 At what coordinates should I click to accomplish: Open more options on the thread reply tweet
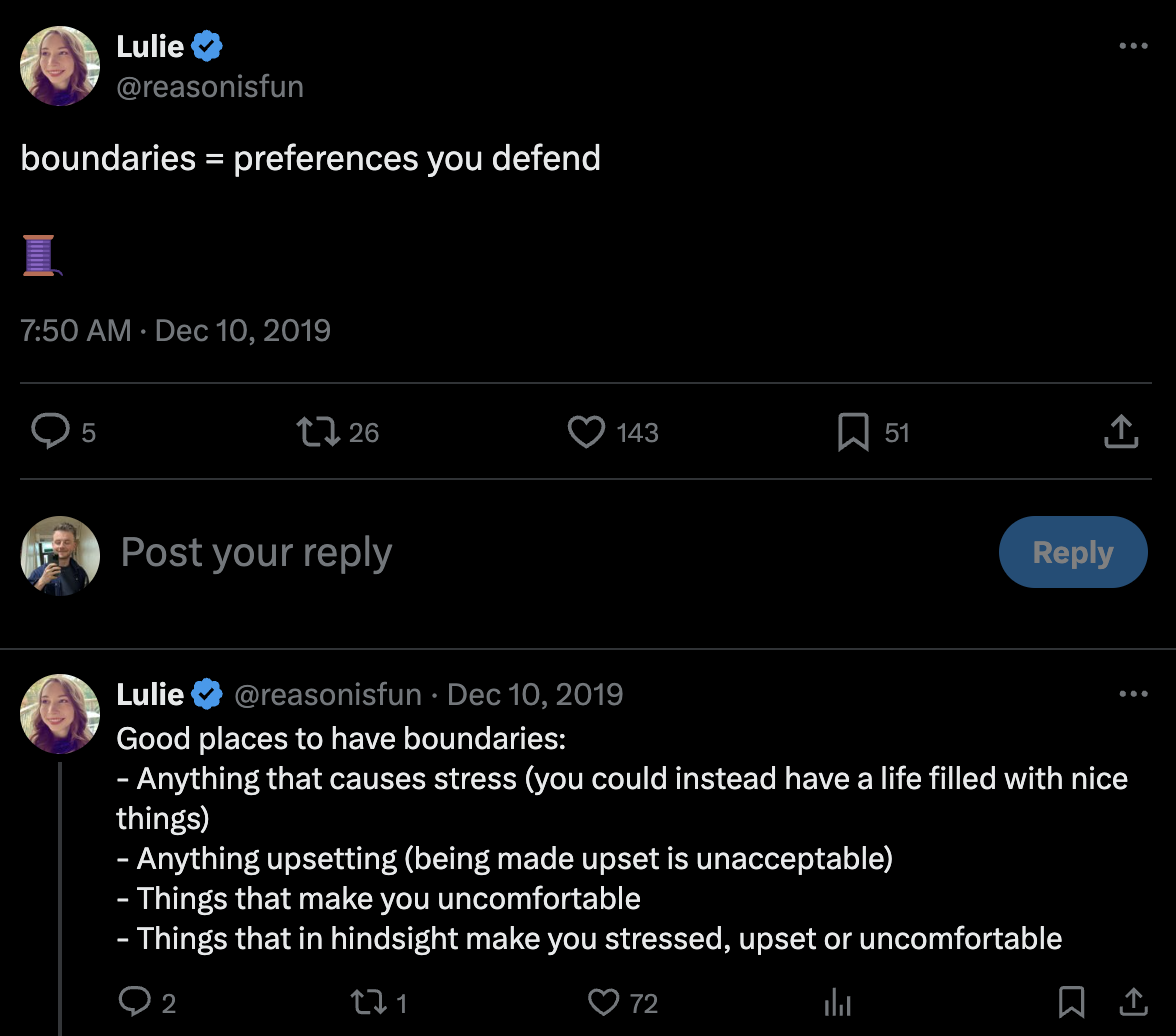coord(1133,694)
